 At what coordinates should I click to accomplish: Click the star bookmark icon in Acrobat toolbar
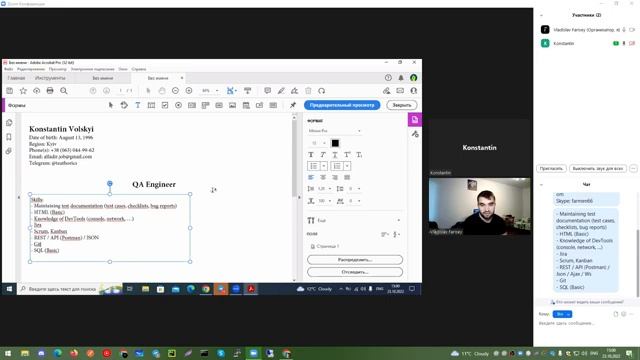tap(23, 91)
